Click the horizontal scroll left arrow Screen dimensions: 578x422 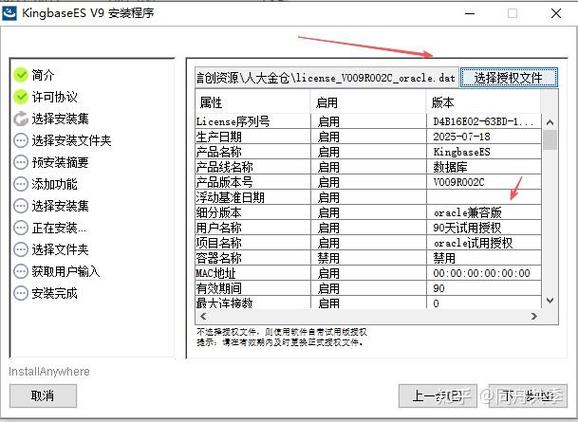coord(203,316)
